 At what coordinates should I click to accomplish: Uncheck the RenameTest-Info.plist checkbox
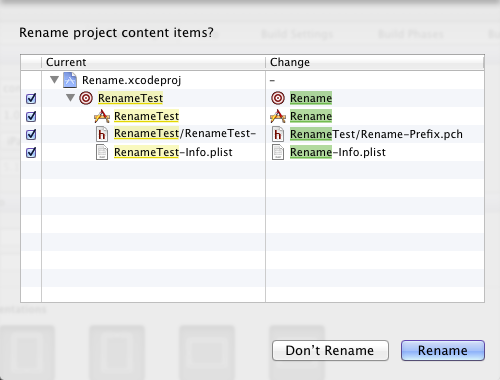click(31, 152)
